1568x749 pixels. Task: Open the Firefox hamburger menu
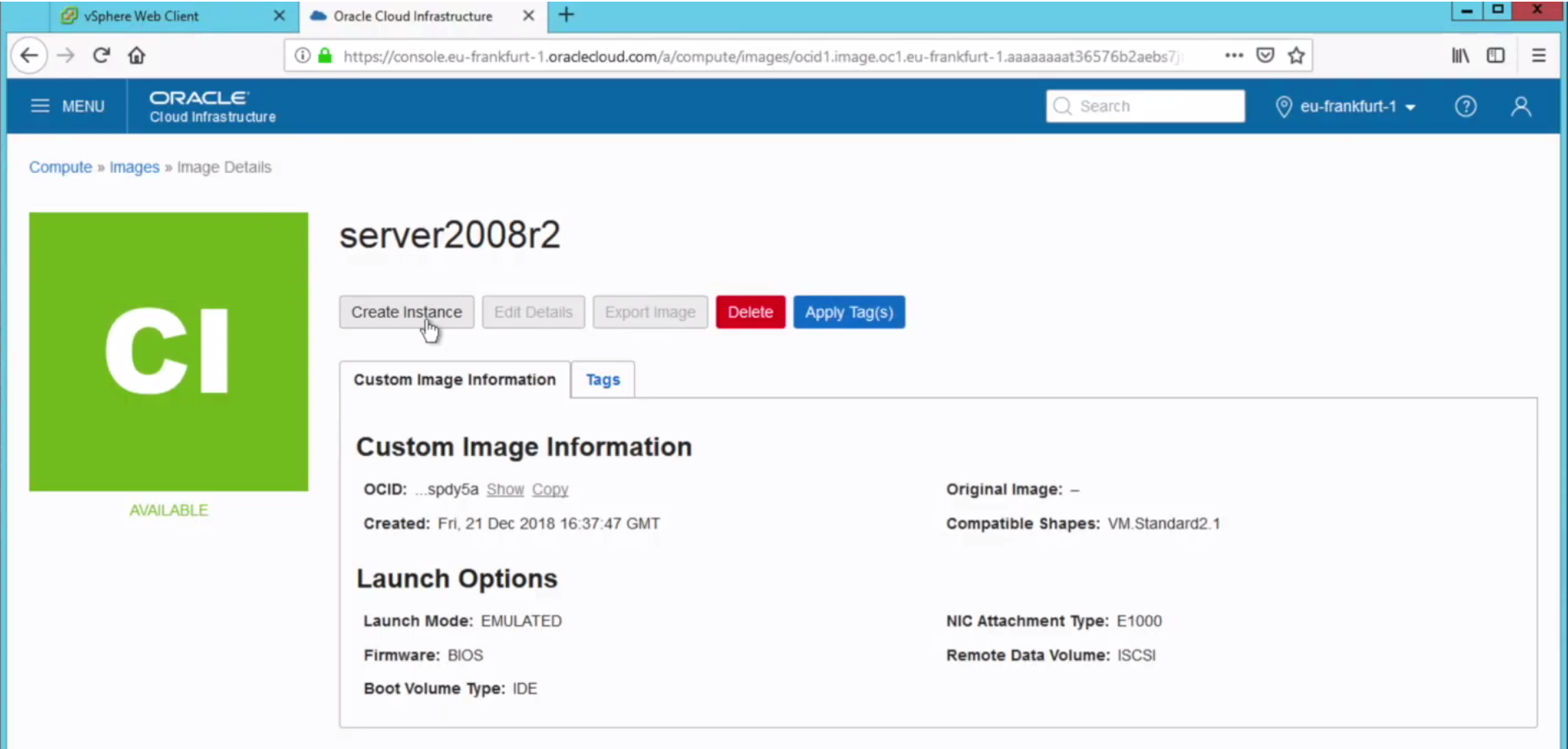pos(1538,56)
